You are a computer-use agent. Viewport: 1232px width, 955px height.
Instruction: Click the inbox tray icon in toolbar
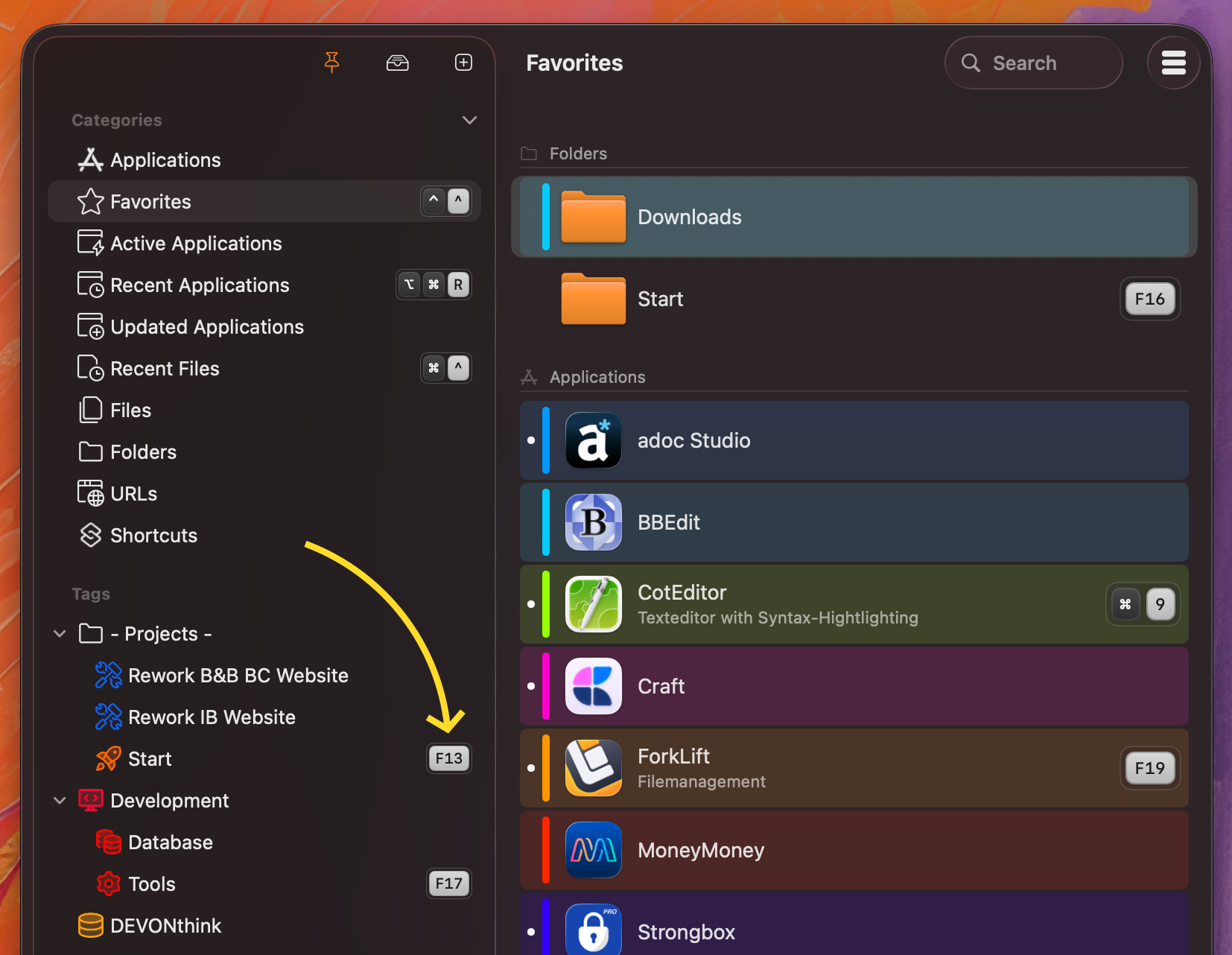point(398,63)
